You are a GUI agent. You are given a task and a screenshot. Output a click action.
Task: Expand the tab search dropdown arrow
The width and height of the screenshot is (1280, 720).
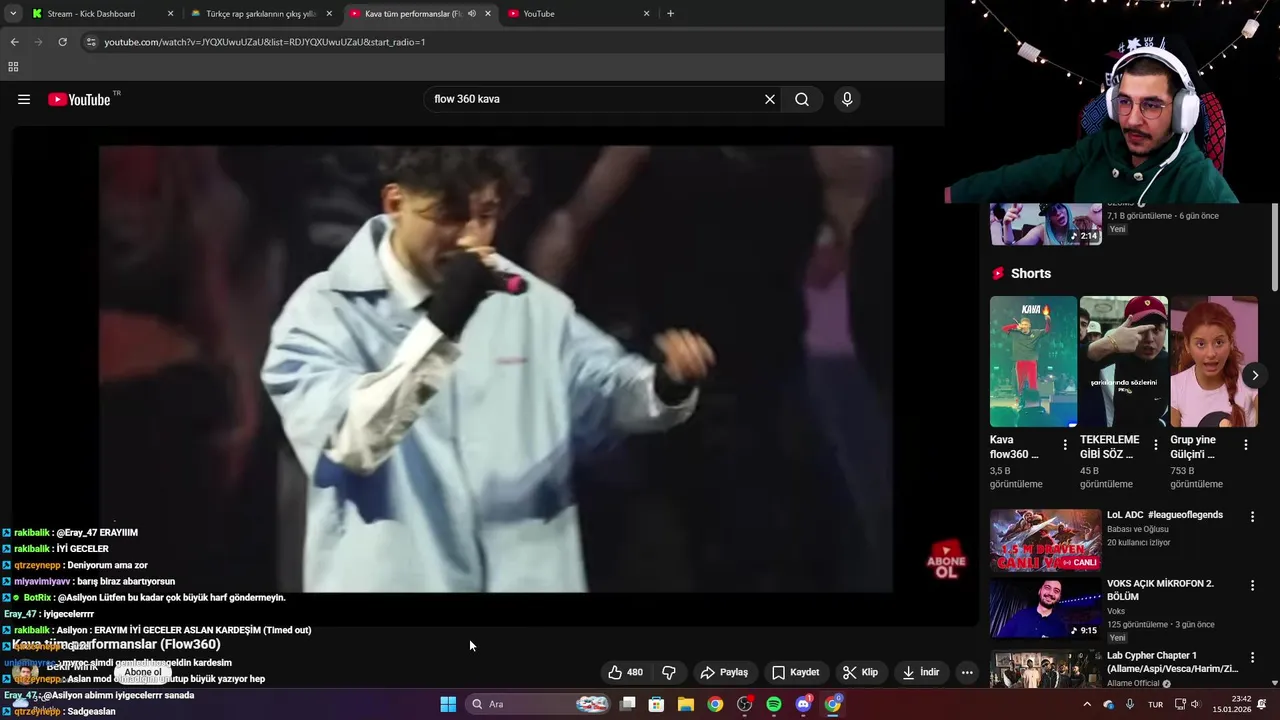pos(13,14)
